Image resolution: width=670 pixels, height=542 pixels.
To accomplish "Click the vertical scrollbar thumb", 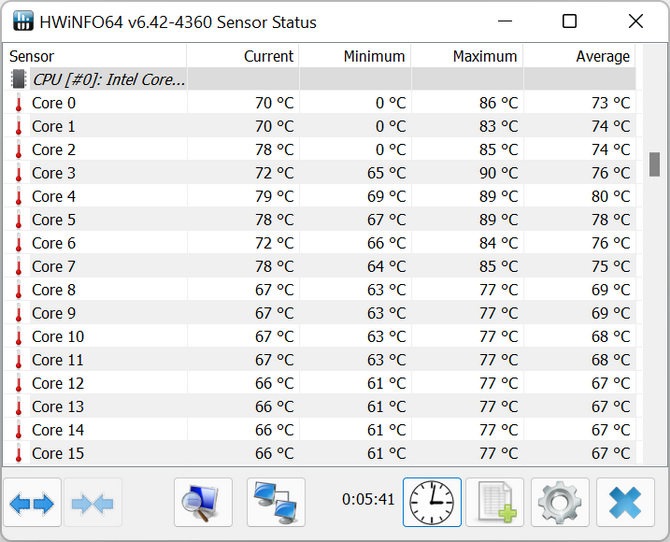I will [x=654, y=164].
